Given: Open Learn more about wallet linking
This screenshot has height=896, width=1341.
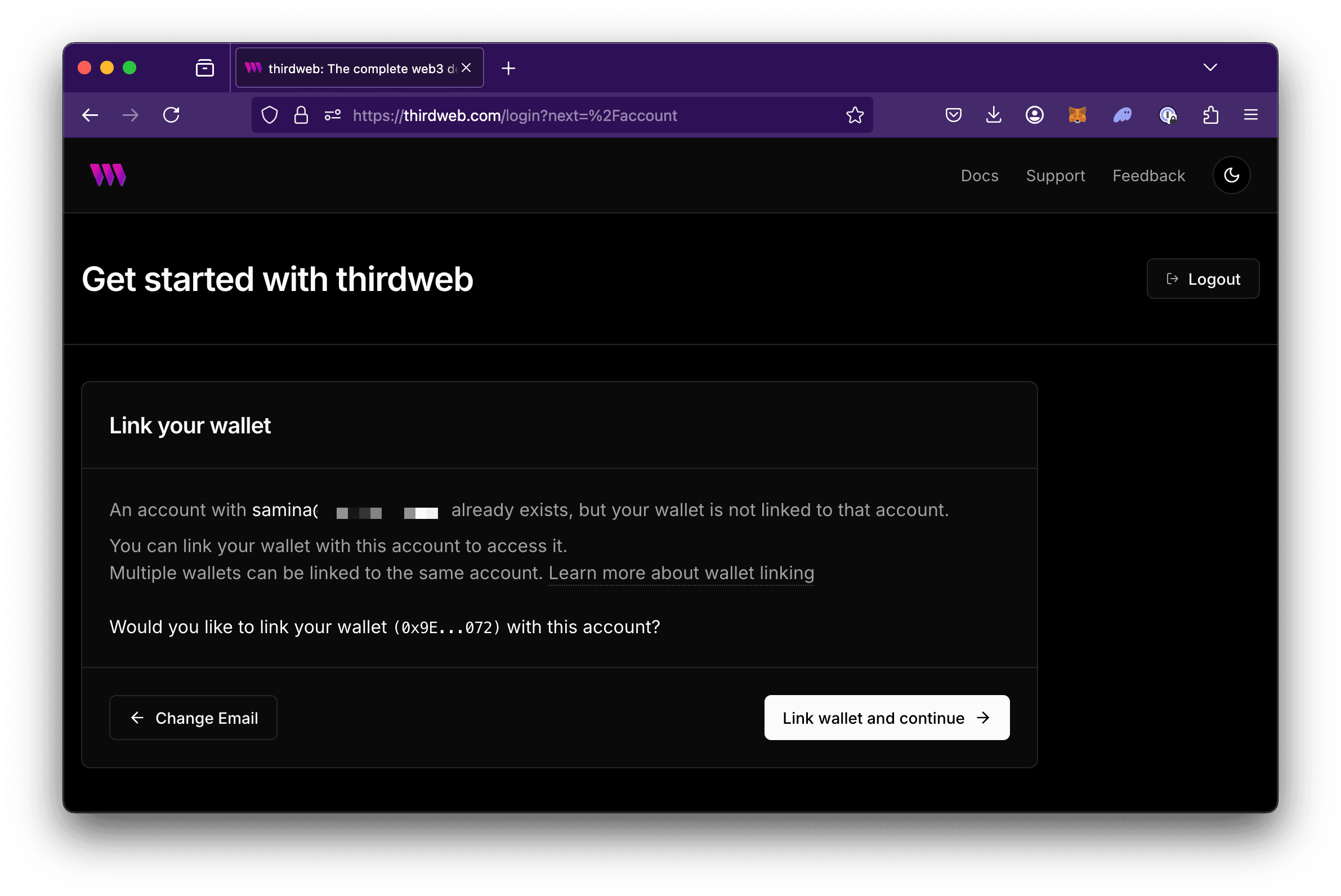Looking at the screenshot, I should pyautogui.click(x=681, y=573).
